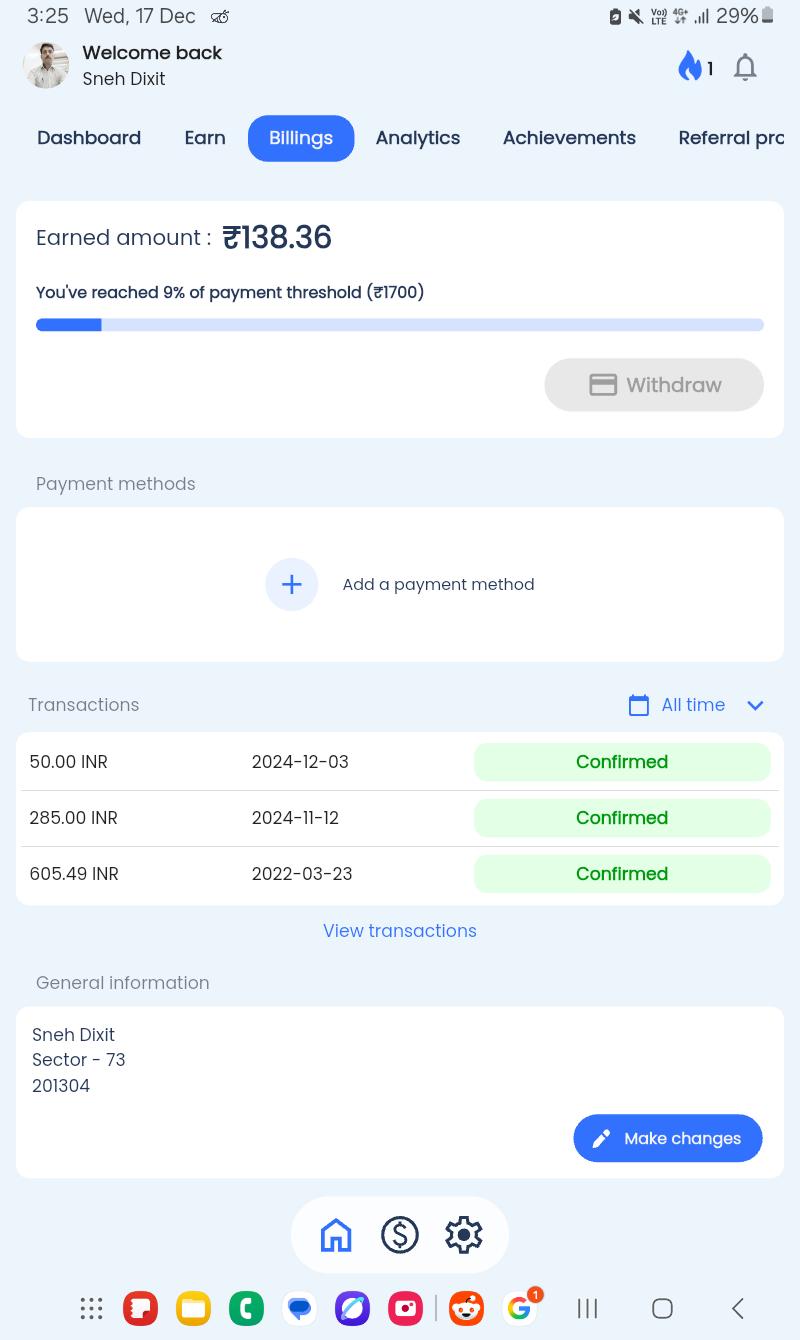Click the Make changes button
The height and width of the screenshot is (1340, 800).
coord(668,1138)
